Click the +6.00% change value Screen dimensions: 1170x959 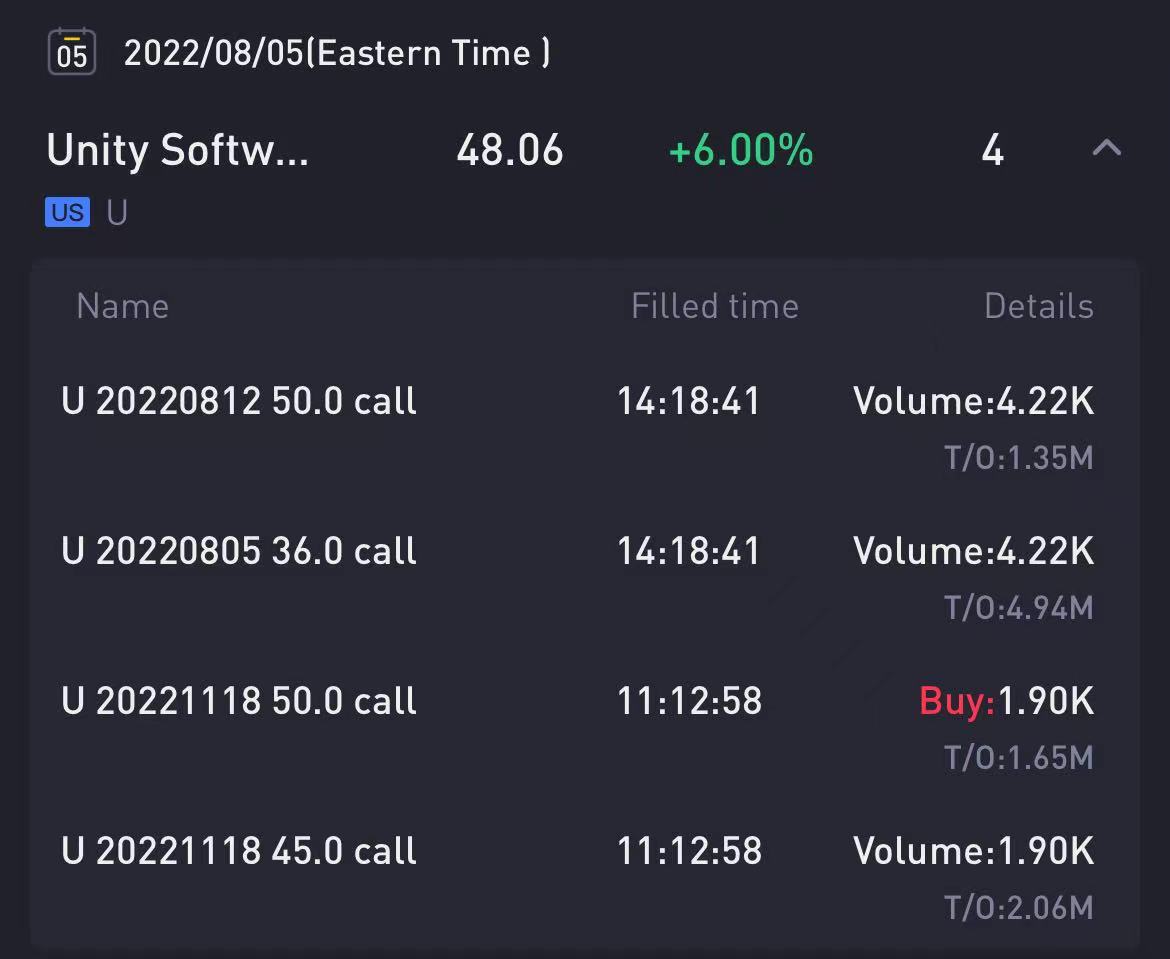point(740,150)
